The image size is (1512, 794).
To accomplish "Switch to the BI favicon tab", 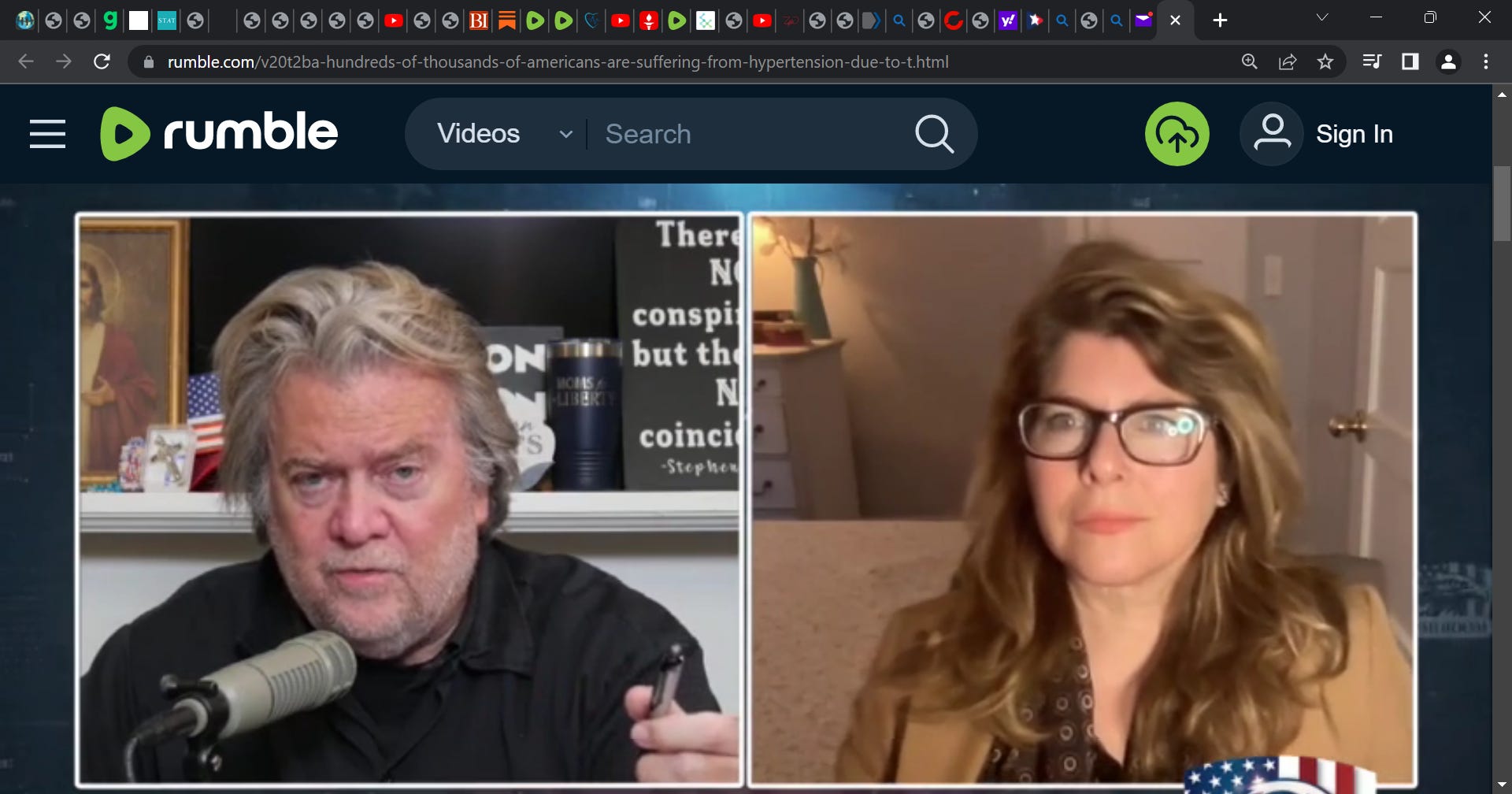I will point(478,20).
